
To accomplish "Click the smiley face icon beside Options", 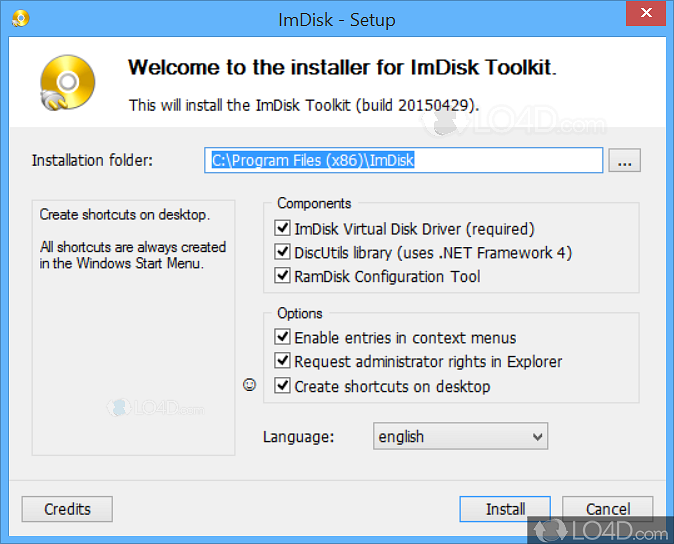I will coord(250,385).
